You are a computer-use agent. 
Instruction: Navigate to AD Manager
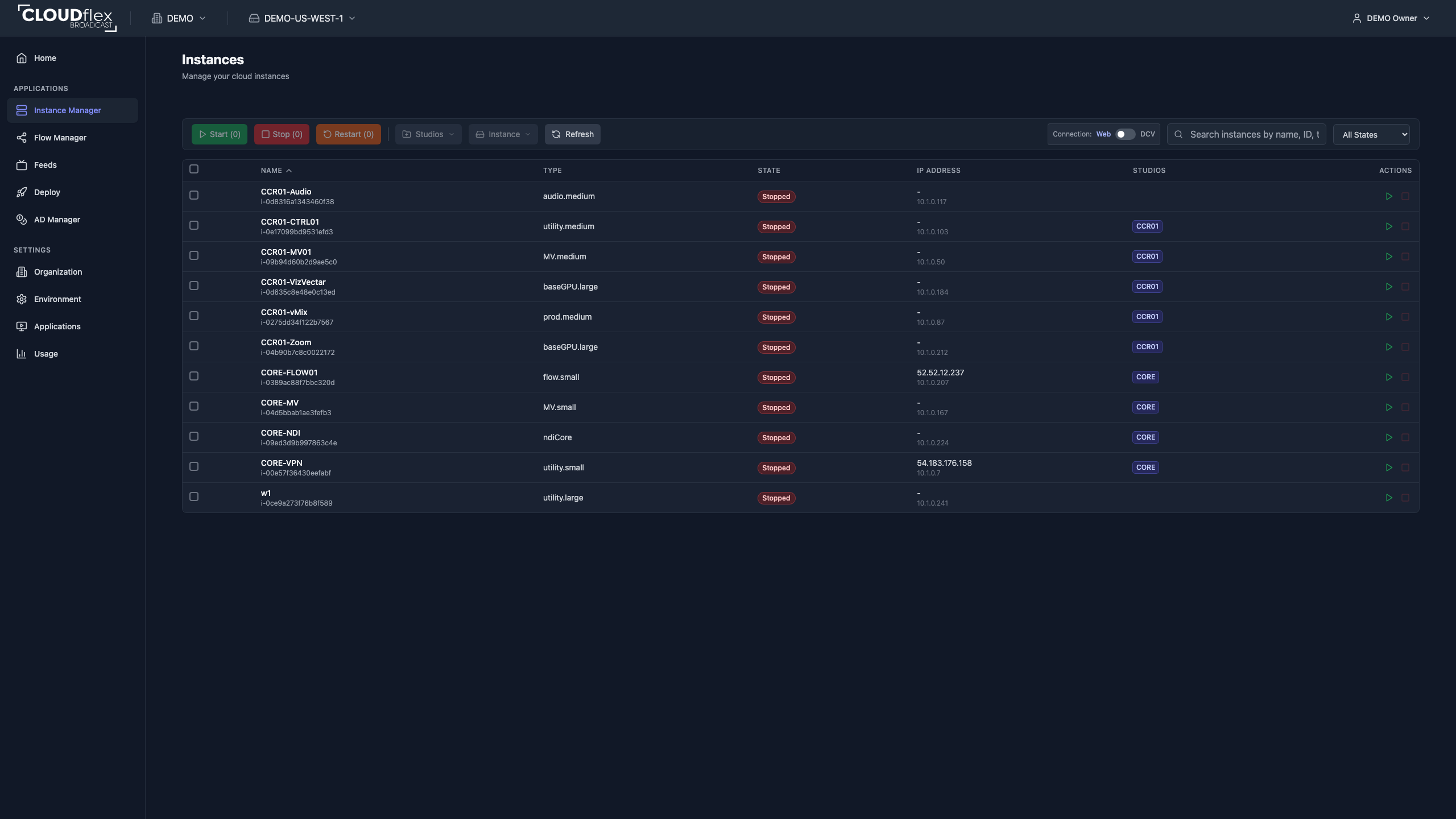click(x=72, y=220)
